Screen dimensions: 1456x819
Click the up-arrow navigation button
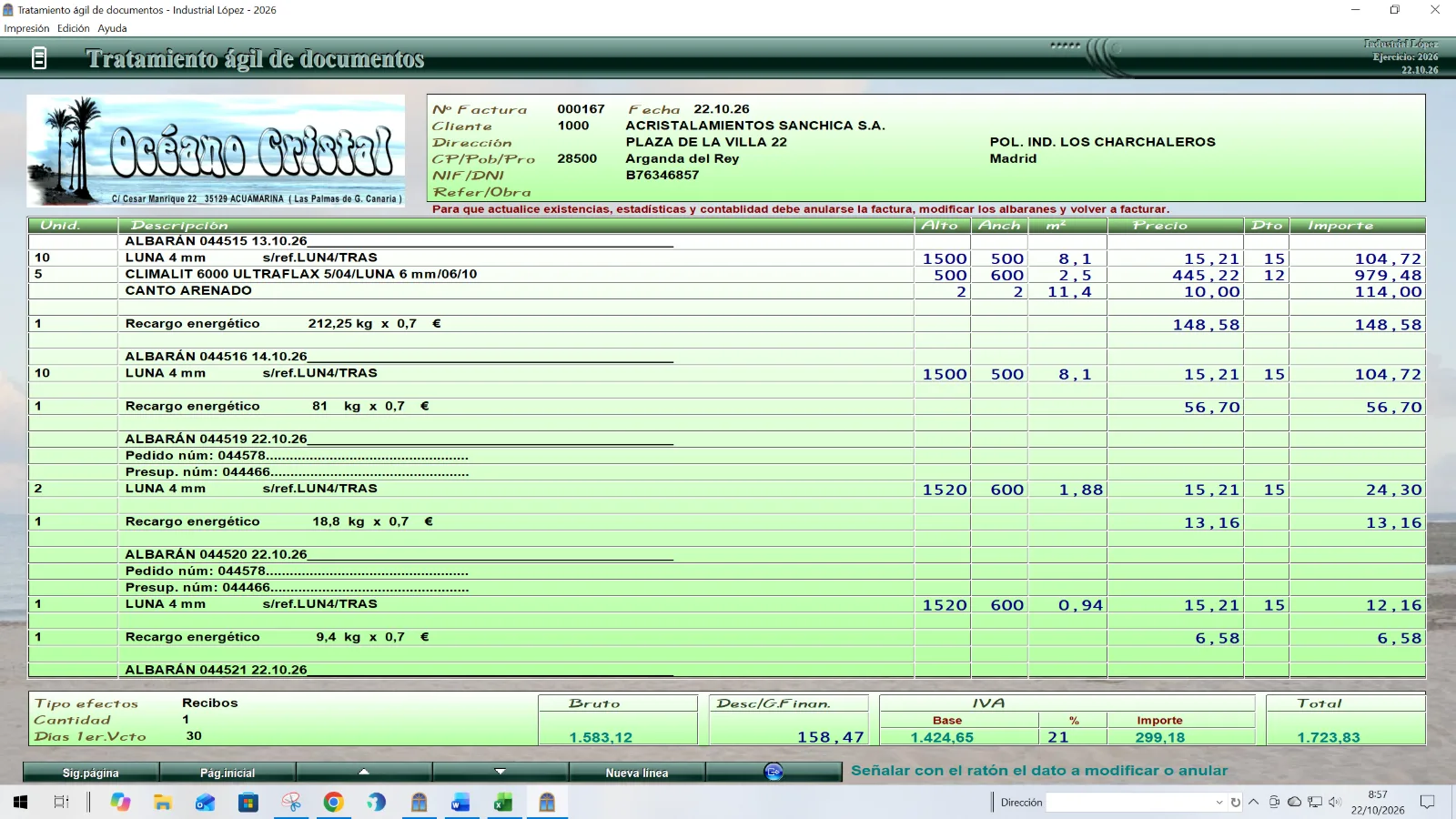364,772
